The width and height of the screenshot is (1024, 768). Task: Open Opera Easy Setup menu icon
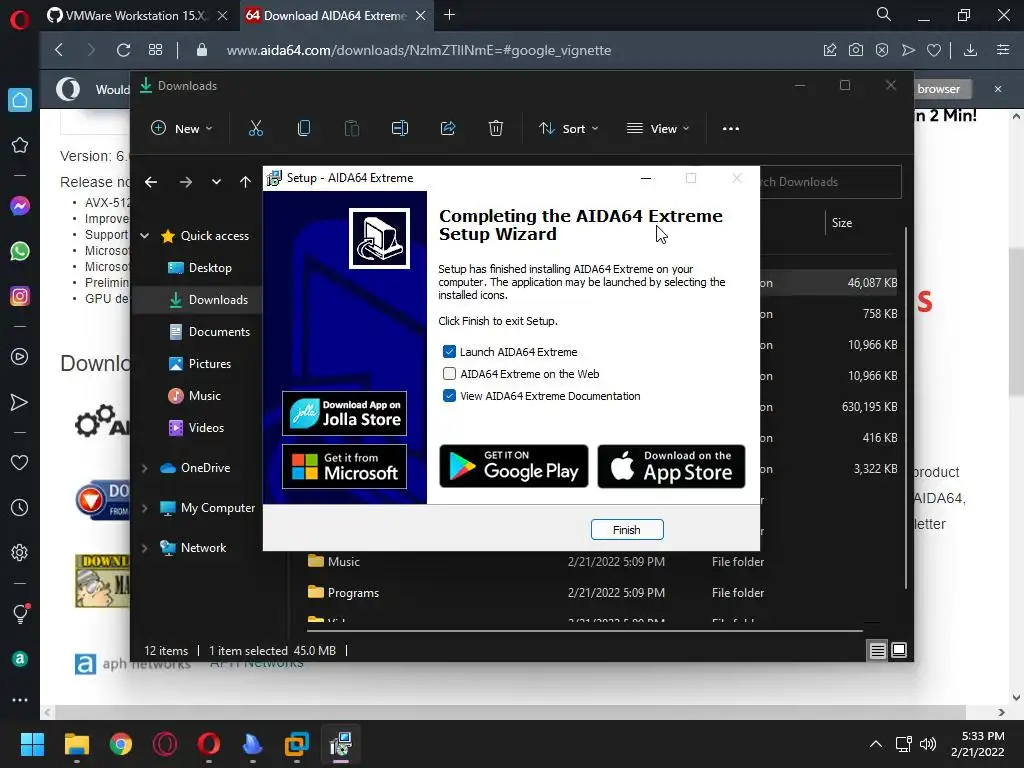point(1003,50)
